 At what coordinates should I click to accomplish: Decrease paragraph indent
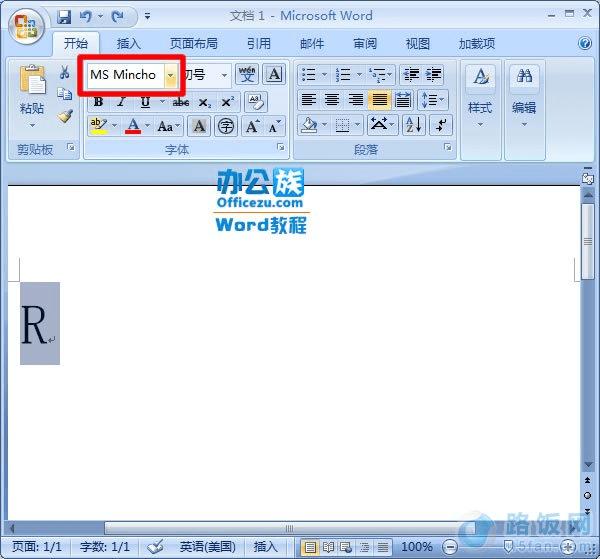[411, 74]
